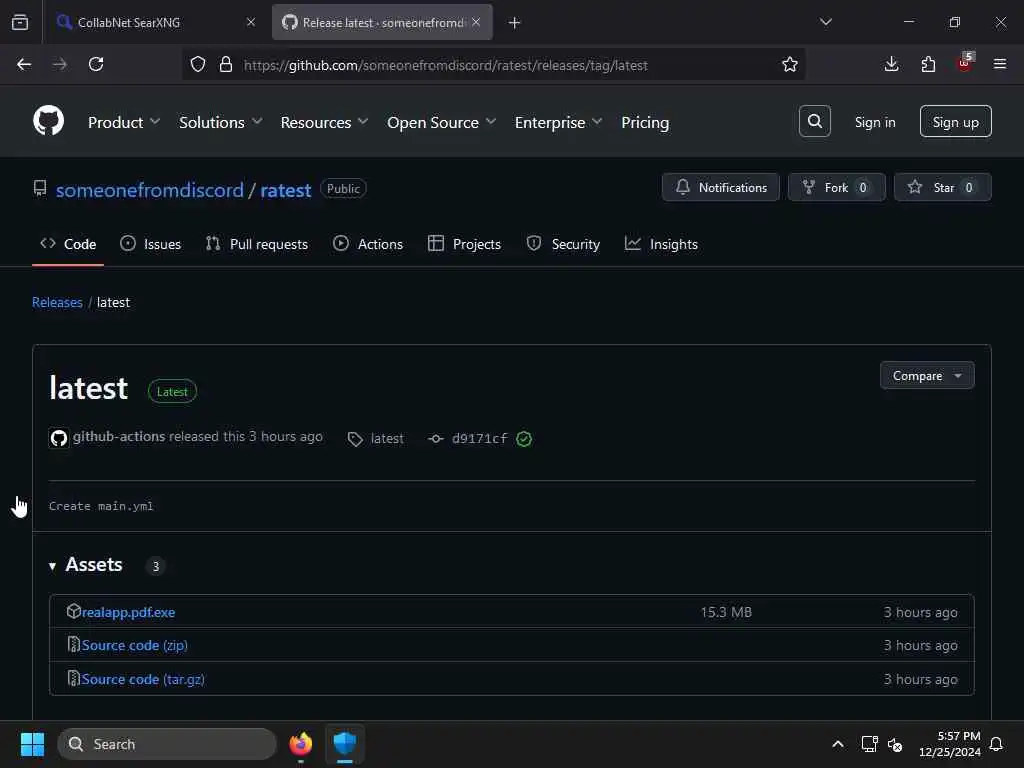
Task: Open the Insights tab
Action: pos(662,244)
